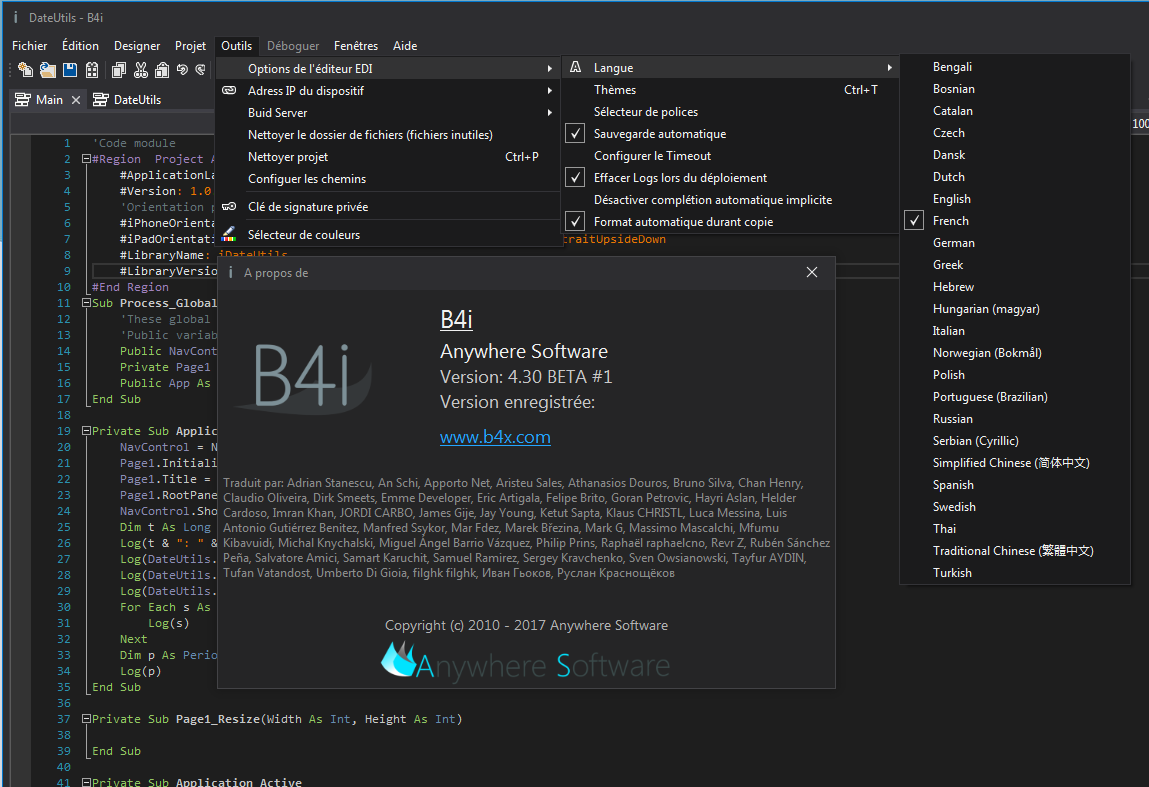Viewport: 1149px width, 787px height.
Task: Open the Fenêtres menu
Action: 356,45
